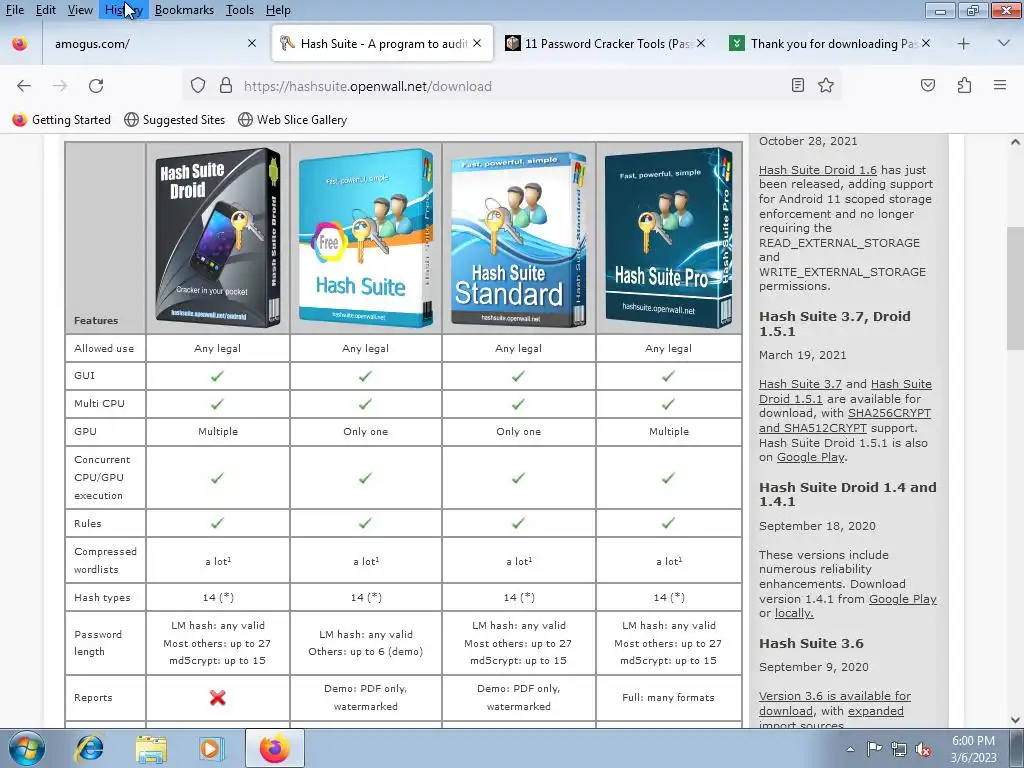Select the Hash Suite Pro box image

[669, 237]
